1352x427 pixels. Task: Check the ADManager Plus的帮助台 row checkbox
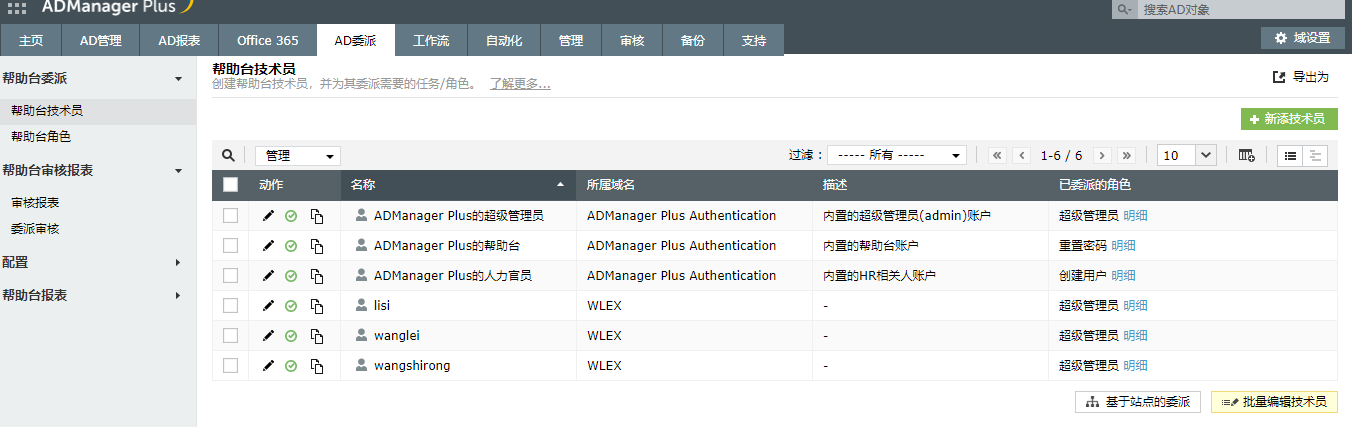coord(231,245)
